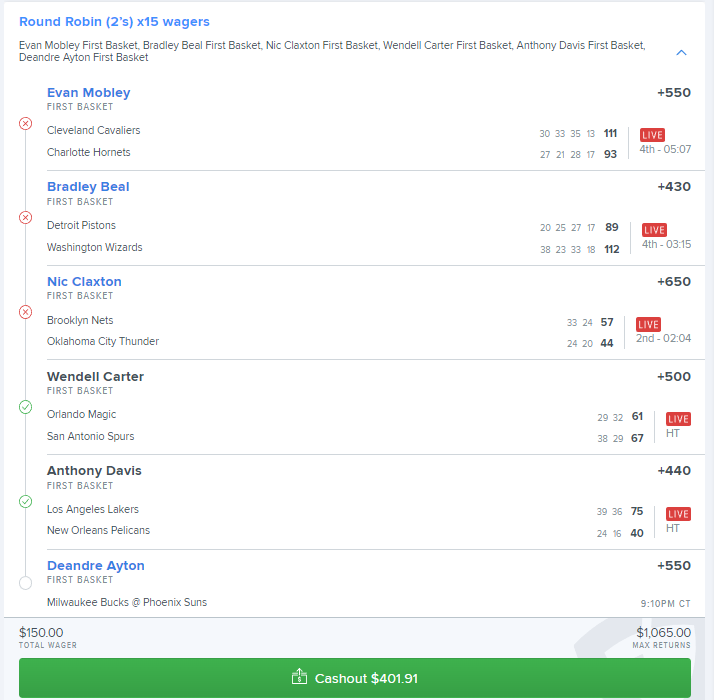Click the LIVE badge for Nets vs Thunder
Viewport: 714px width, 700px height.
[648, 324]
